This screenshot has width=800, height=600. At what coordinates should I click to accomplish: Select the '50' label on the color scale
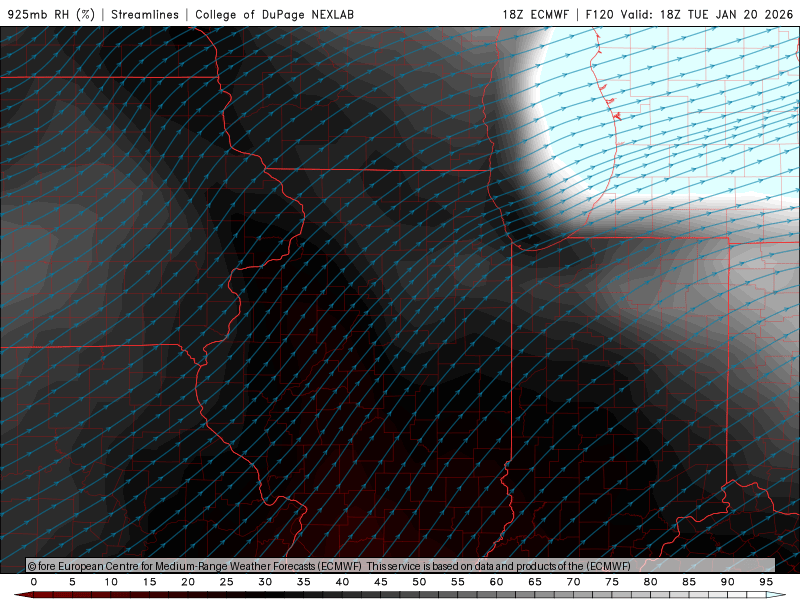(419, 582)
